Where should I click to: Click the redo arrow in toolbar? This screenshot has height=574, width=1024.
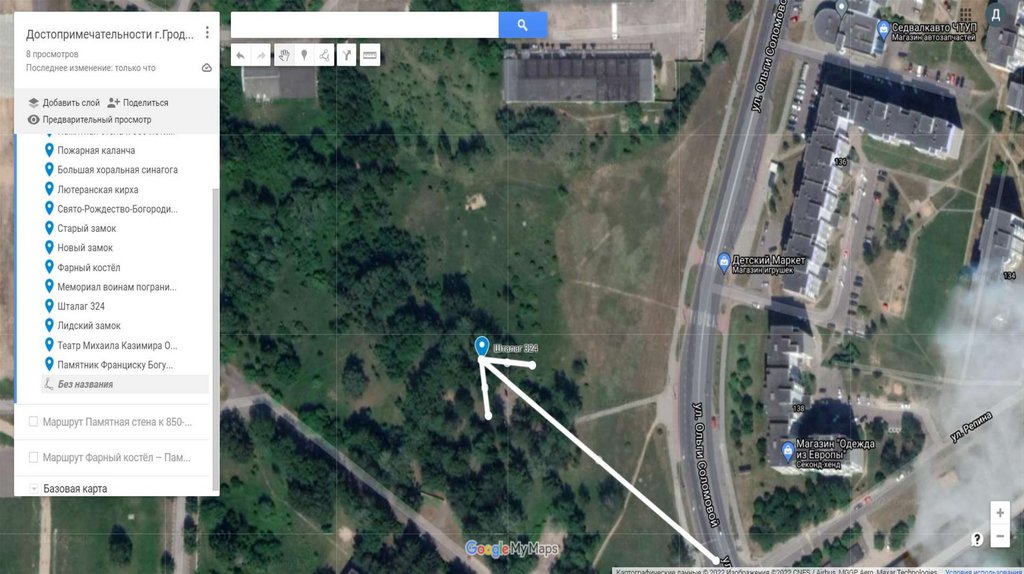coord(261,56)
